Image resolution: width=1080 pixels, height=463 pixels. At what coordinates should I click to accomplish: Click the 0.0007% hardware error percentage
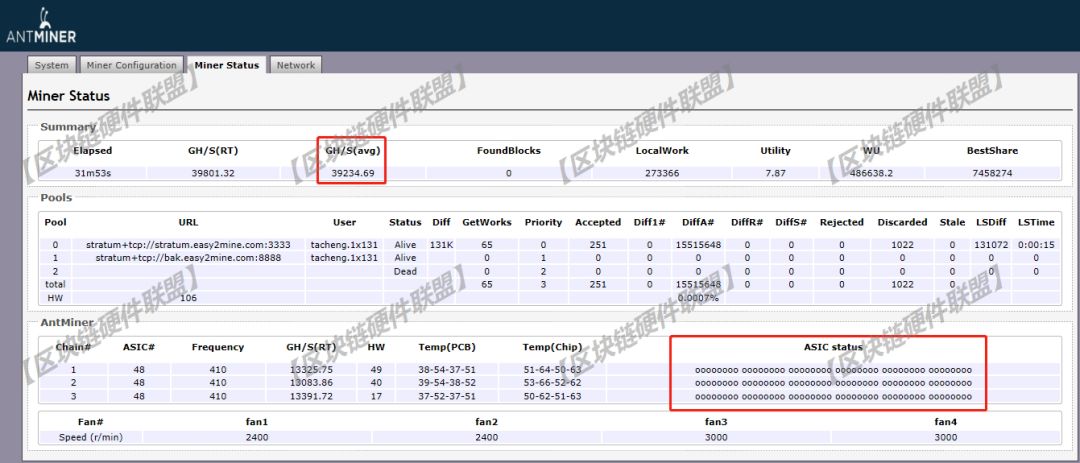coord(698,298)
